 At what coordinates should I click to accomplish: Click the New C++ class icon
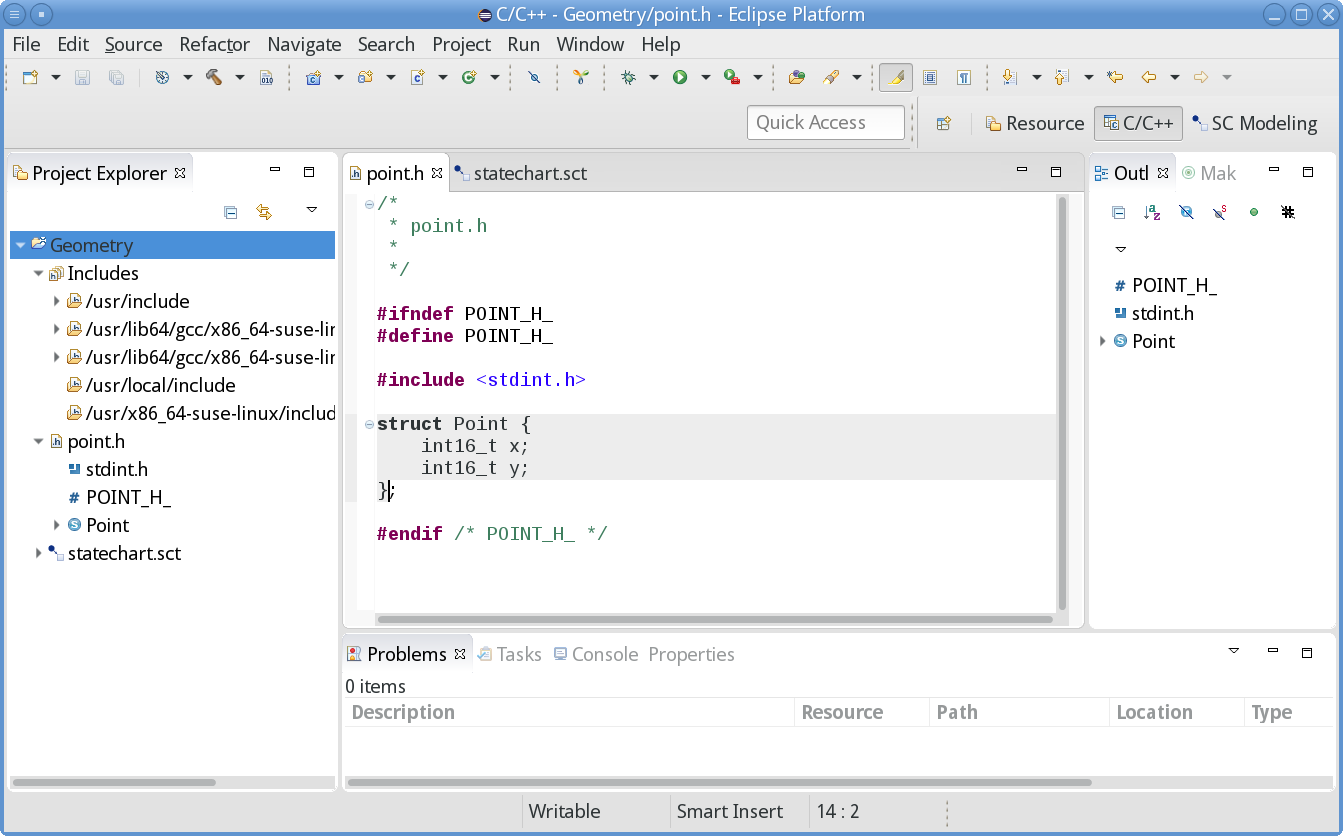(469, 77)
